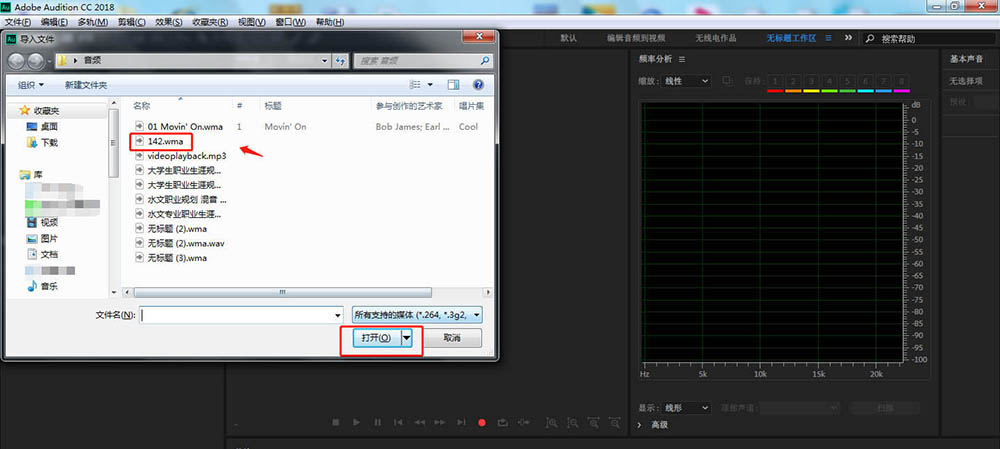The width and height of the screenshot is (1000, 449).
Task: Toggle hold frequency snapshot 5
Action: pyautogui.click(x=848, y=82)
